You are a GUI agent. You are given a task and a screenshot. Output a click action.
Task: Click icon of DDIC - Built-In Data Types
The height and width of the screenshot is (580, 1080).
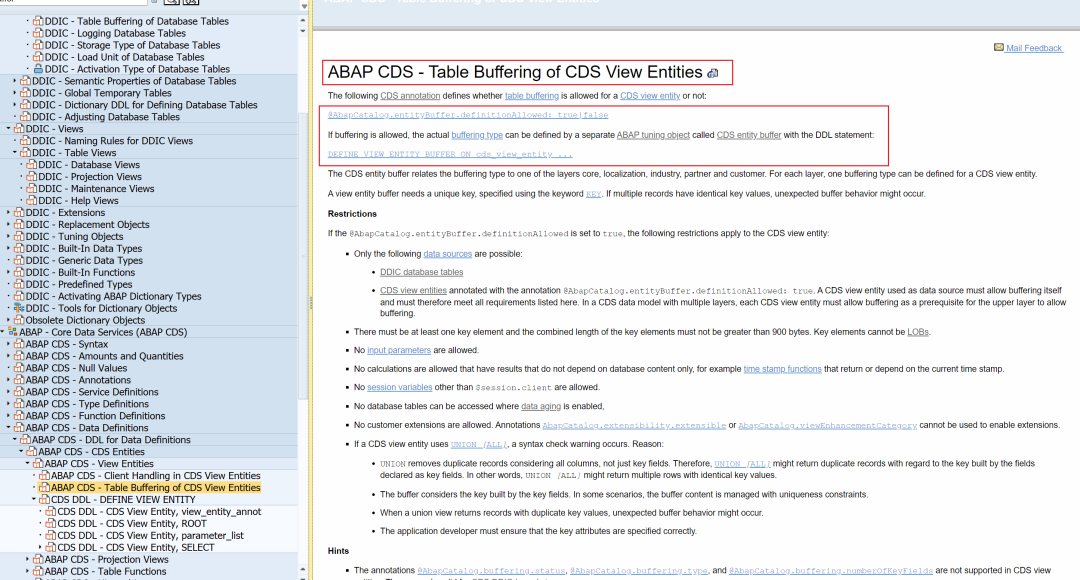tap(19, 249)
